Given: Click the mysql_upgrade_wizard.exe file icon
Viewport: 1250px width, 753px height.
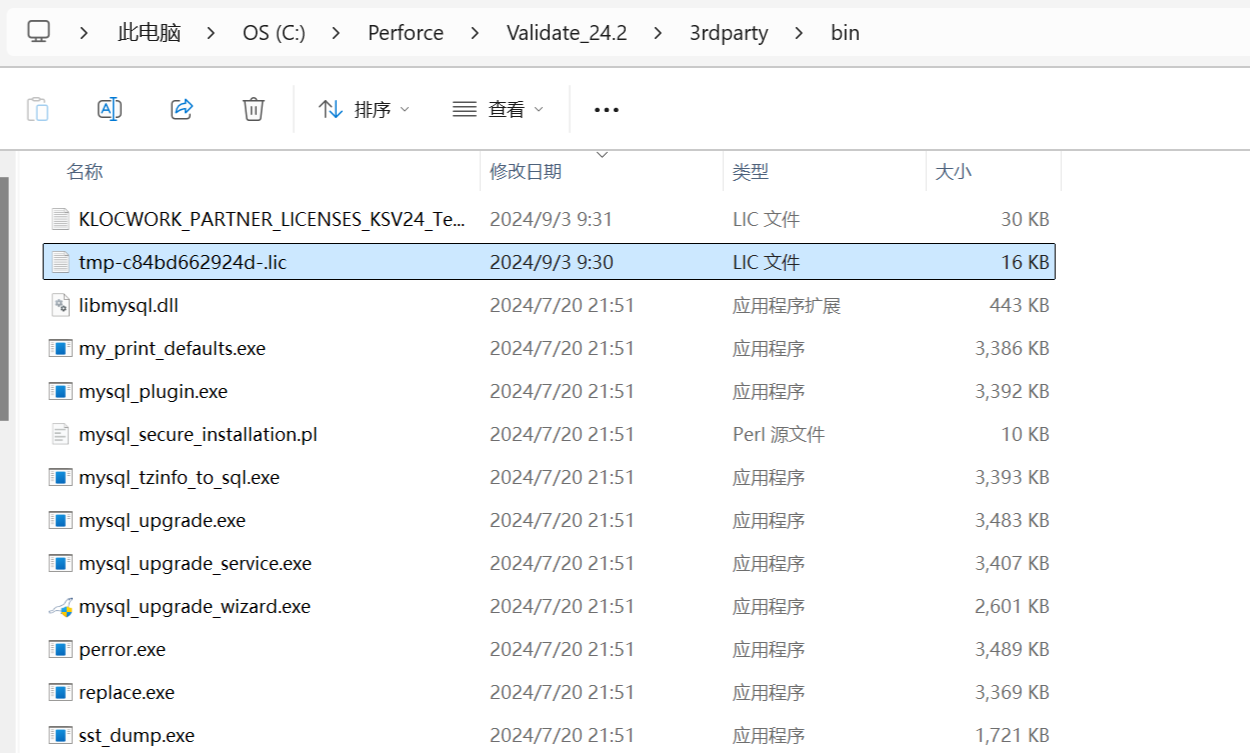Looking at the screenshot, I should pos(61,607).
